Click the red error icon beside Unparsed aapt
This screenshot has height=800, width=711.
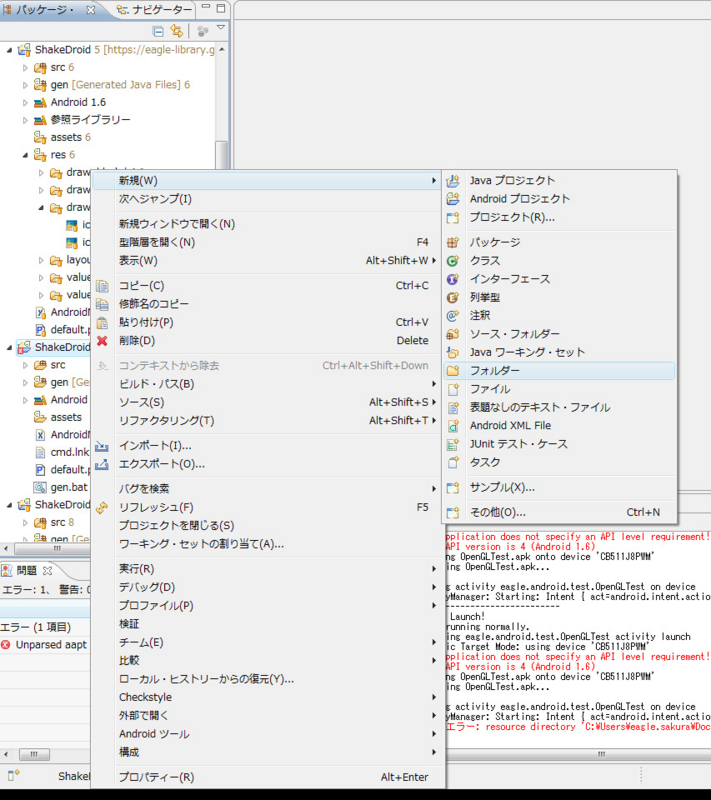click(x=6, y=645)
